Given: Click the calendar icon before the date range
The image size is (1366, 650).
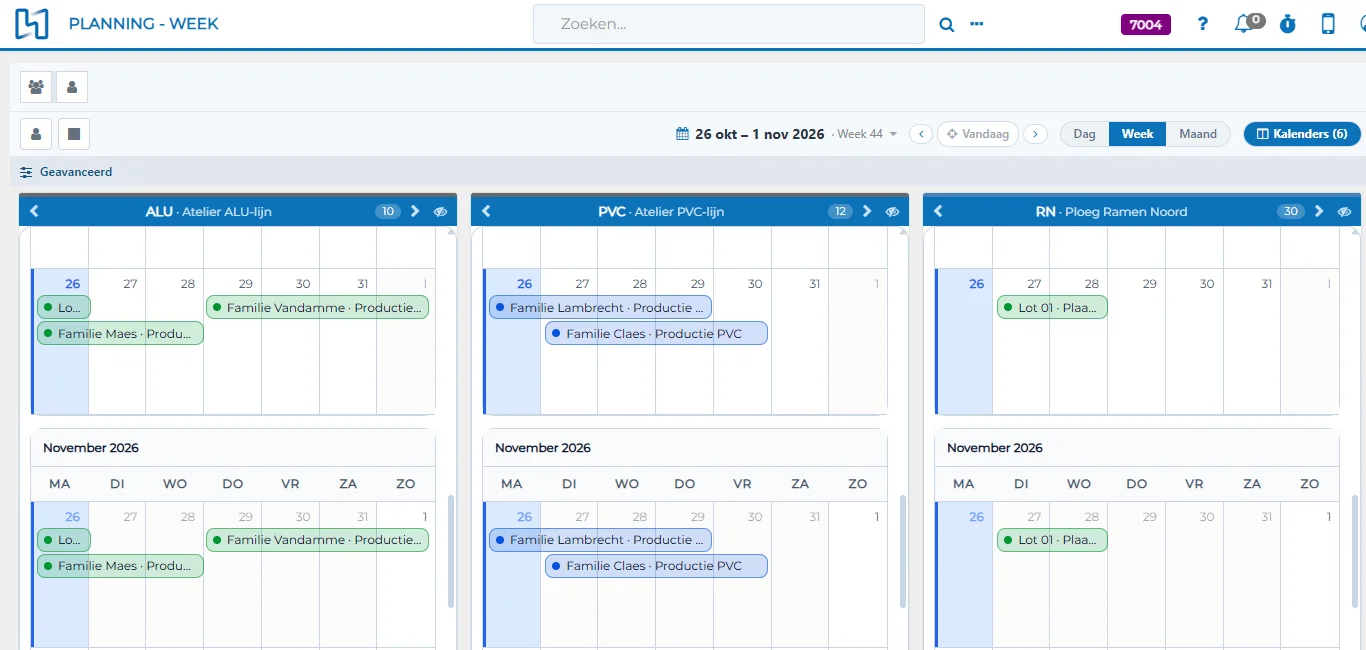Looking at the screenshot, I should (683, 134).
